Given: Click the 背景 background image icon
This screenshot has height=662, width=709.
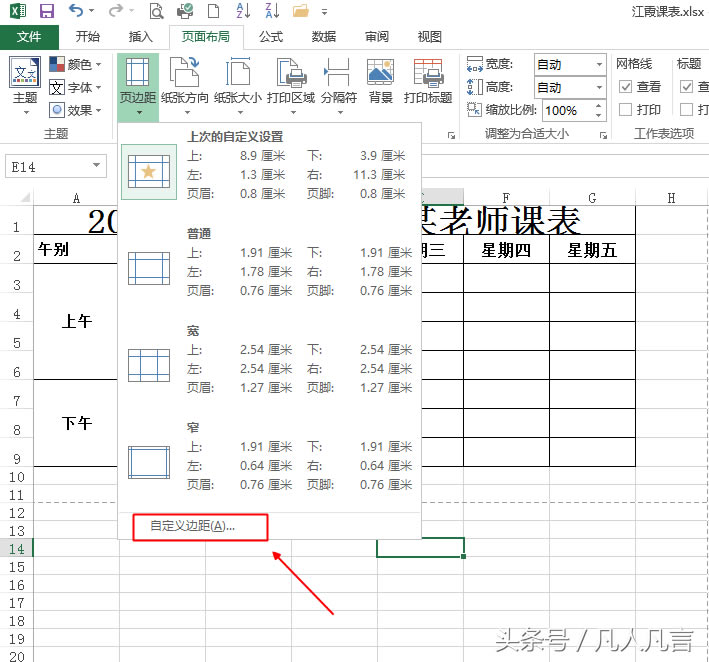Looking at the screenshot, I should [380, 80].
